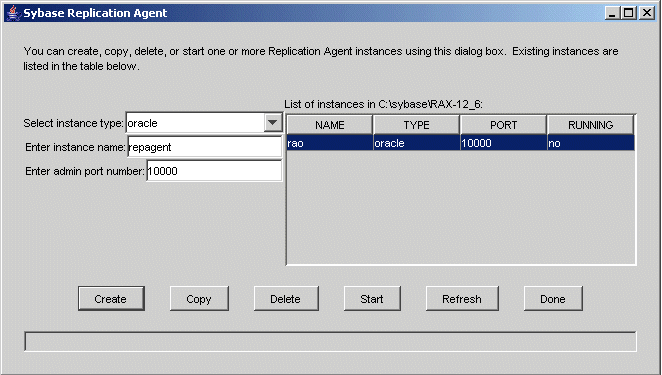Viewport: 662px width, 375px height.
Task: Minimize the Sybase Replication Agent window
Action: click(x=612, y=13)
